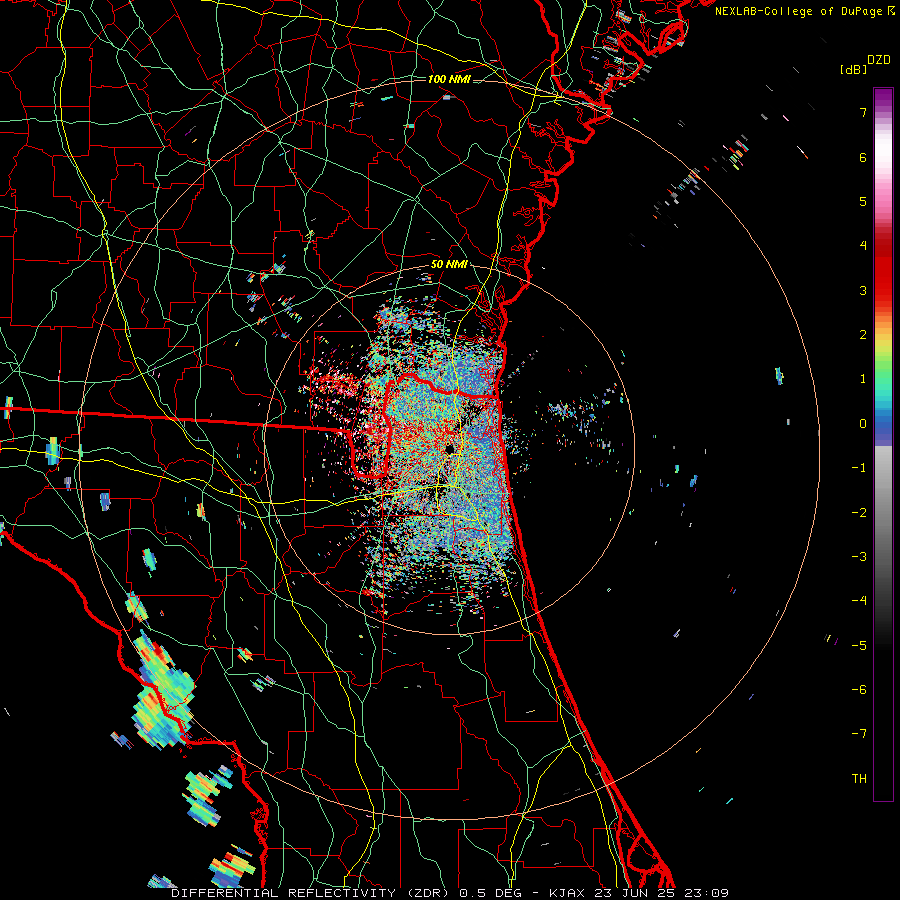Click the black radar site dot inside 50 NMI ring

click(449, 448)
